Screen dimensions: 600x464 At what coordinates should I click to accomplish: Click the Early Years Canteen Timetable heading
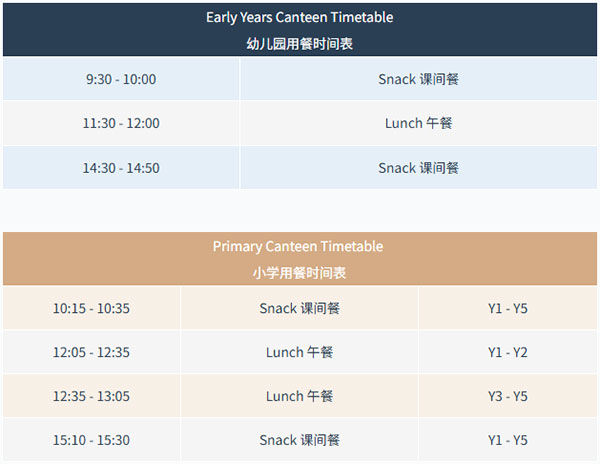pos(299,17)
